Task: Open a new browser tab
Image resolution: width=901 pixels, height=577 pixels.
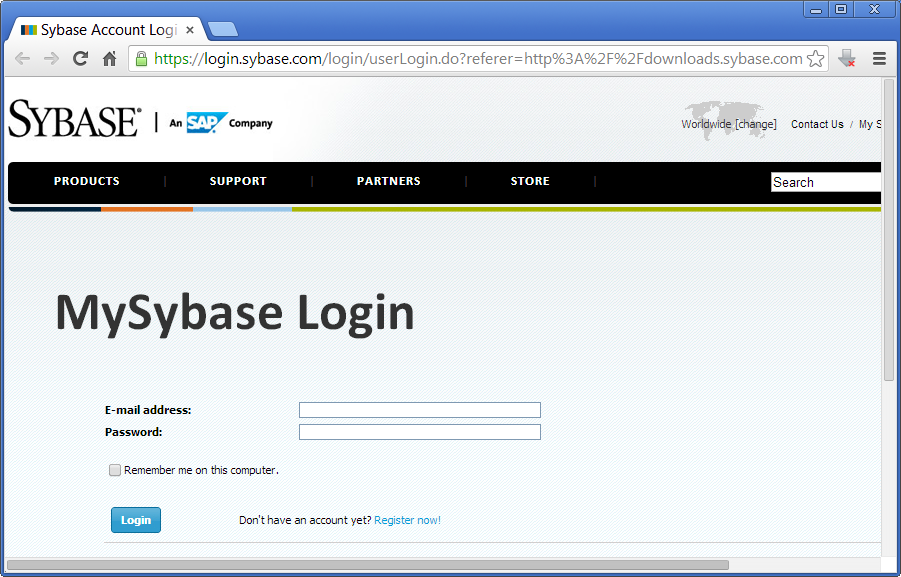Action: (222, 30)
